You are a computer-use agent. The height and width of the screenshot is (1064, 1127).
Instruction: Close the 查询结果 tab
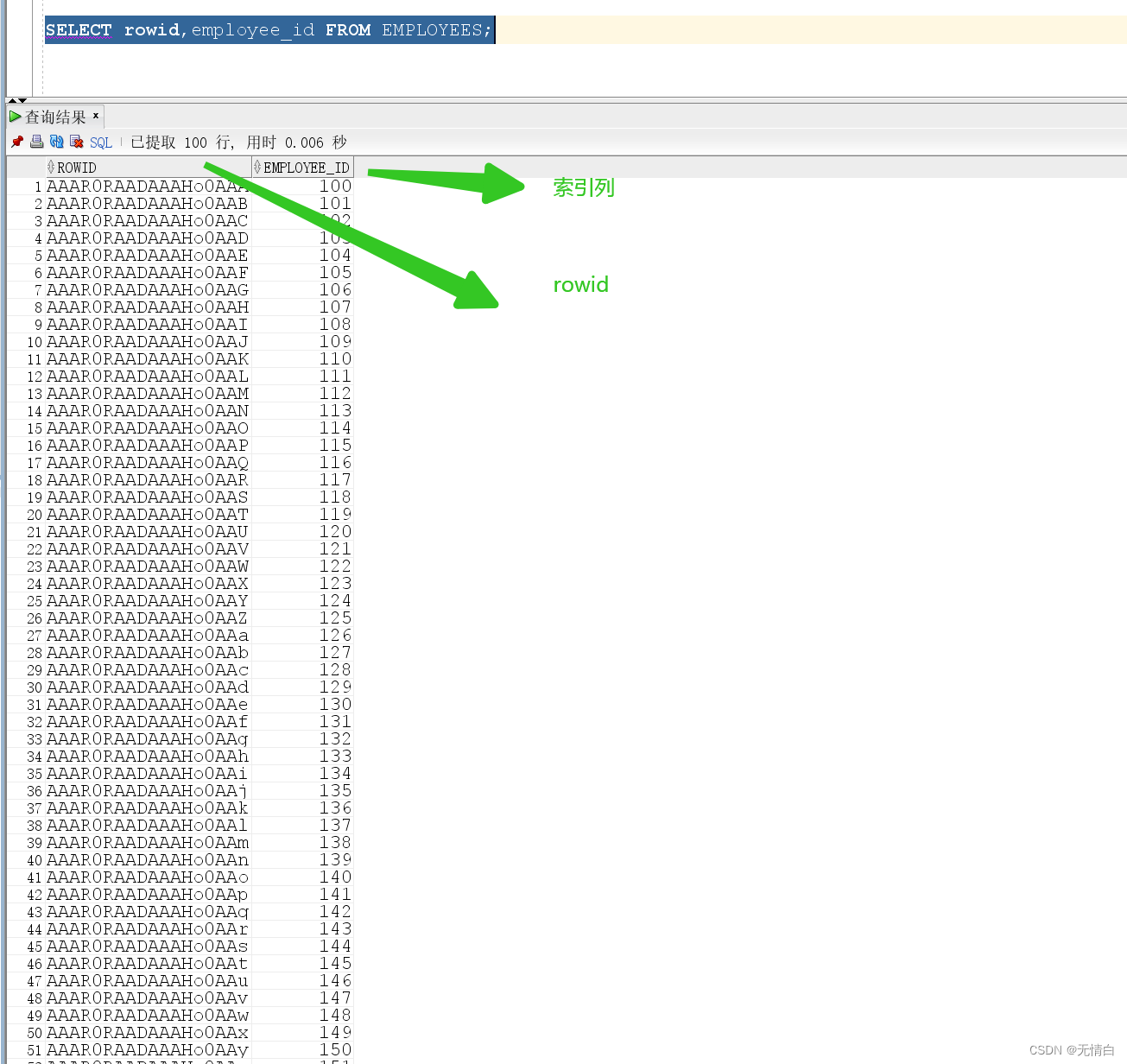(x=96, y=115)
